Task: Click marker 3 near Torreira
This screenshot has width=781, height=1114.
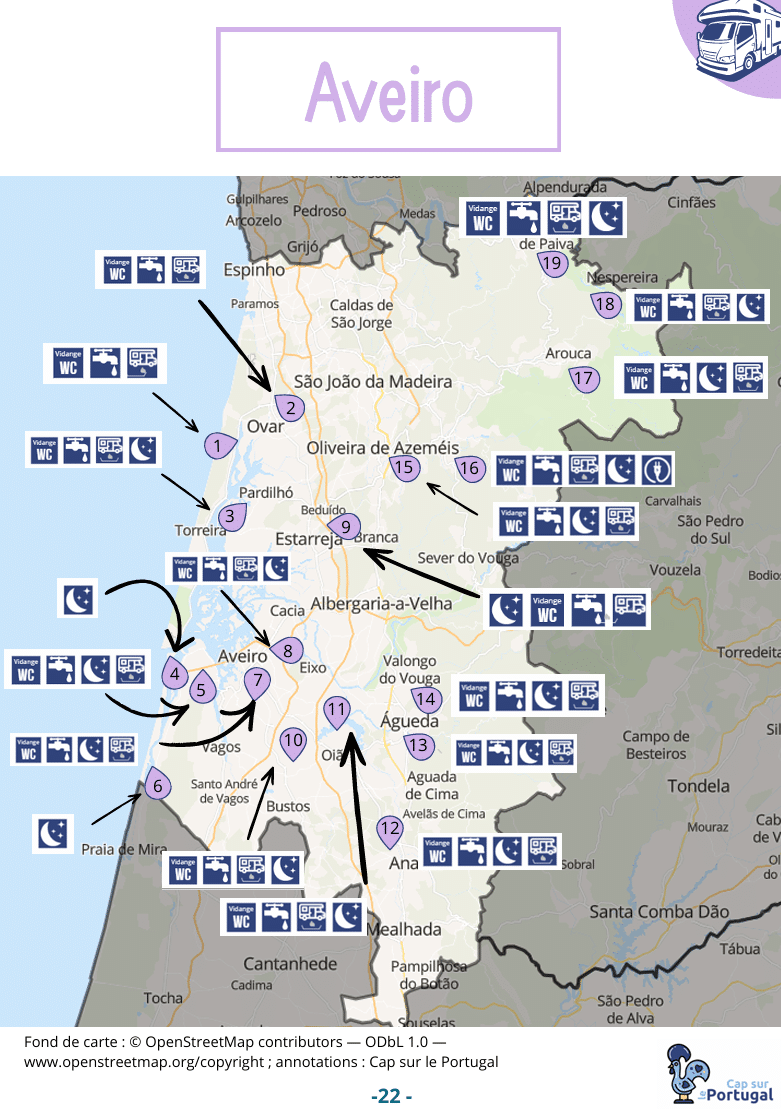Action: [x=231, y=517]
